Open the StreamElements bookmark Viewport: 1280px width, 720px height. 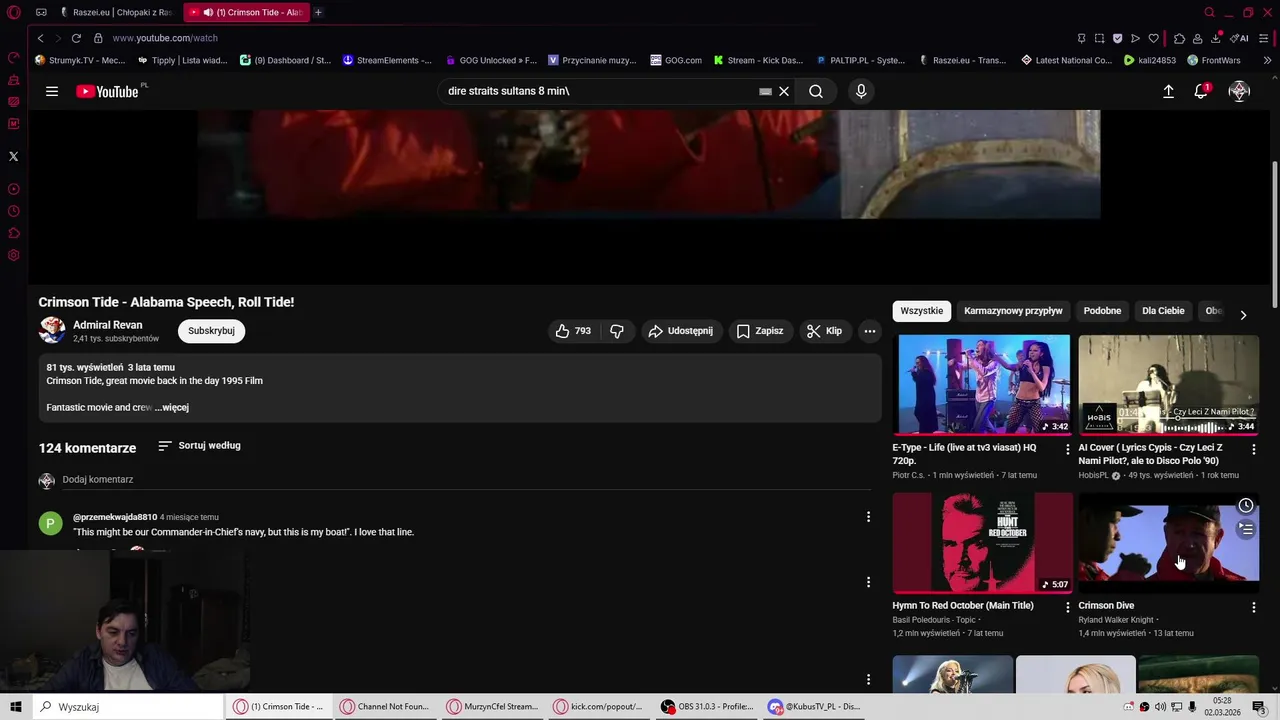tap(387, 60)
